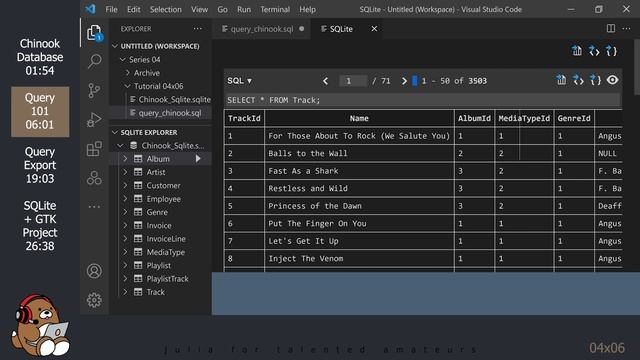Show additional views ellipsis in activity bar
The height and width of the screenshot is (360, 640).
94,207
